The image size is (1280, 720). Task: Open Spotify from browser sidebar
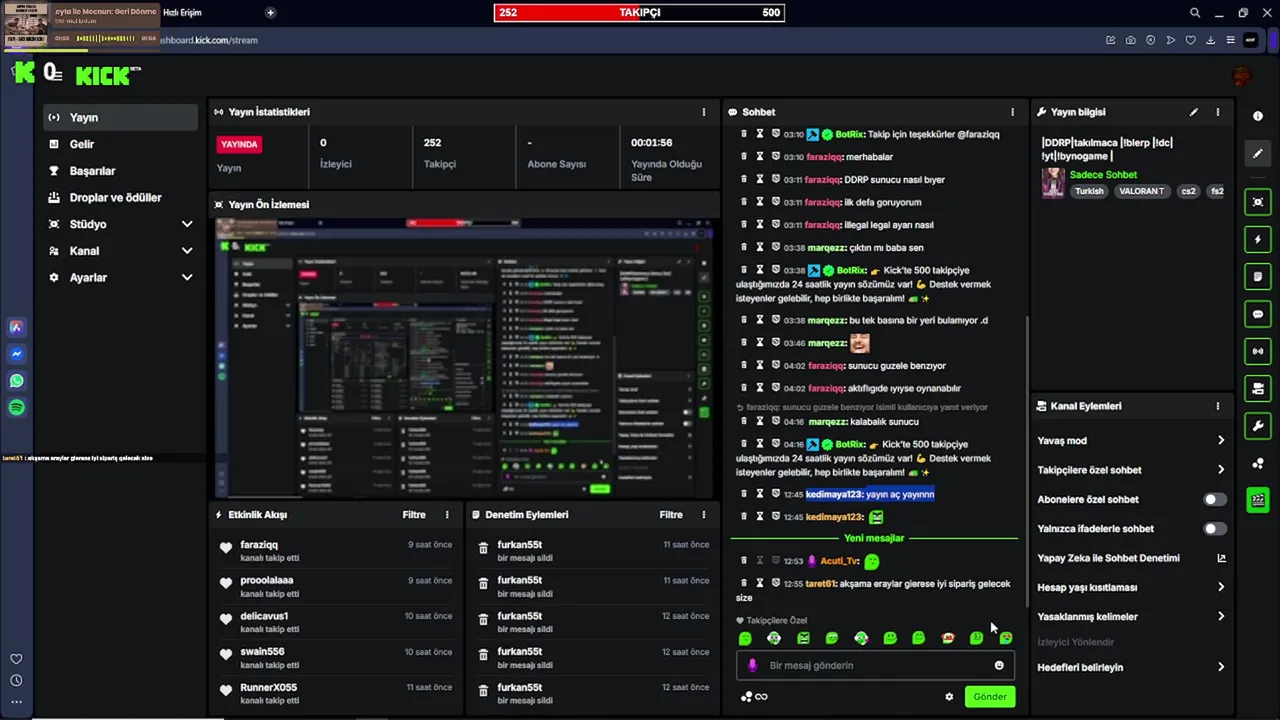coord(17,408)
